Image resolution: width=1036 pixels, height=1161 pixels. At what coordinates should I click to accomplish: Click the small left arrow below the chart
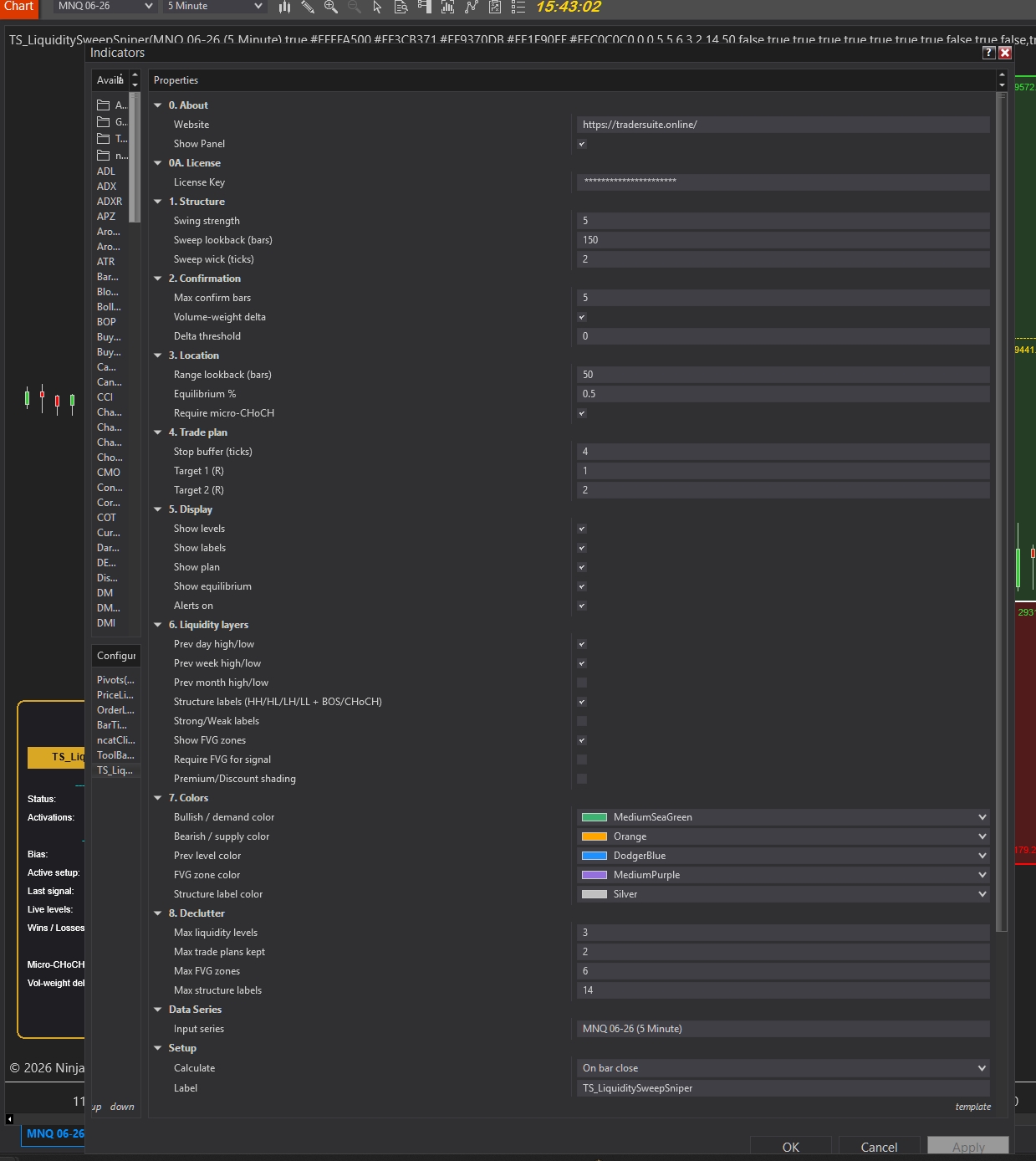(9, 1119)
